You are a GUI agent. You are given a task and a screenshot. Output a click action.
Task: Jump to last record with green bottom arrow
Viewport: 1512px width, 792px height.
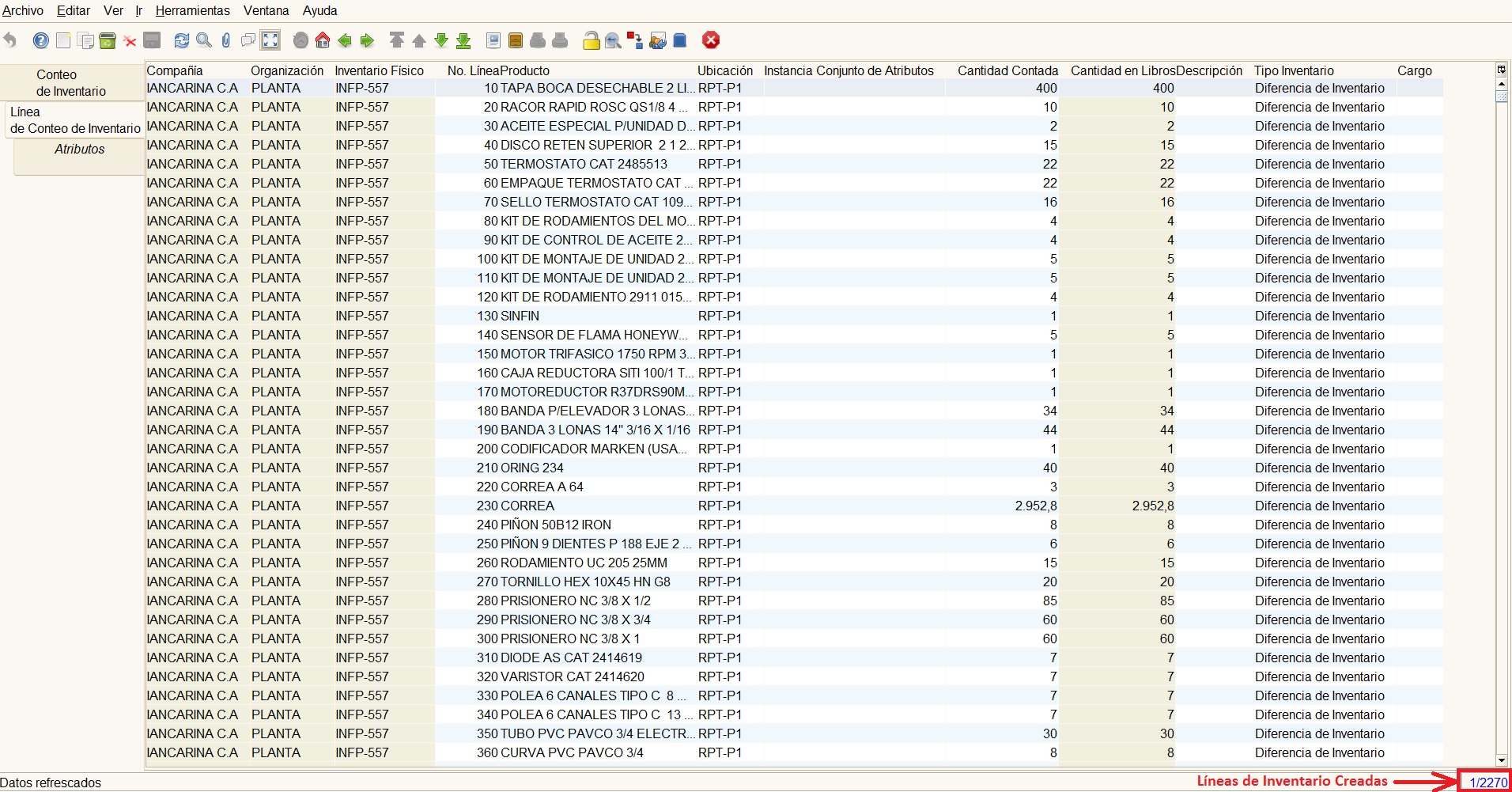[x=464, y=40]
